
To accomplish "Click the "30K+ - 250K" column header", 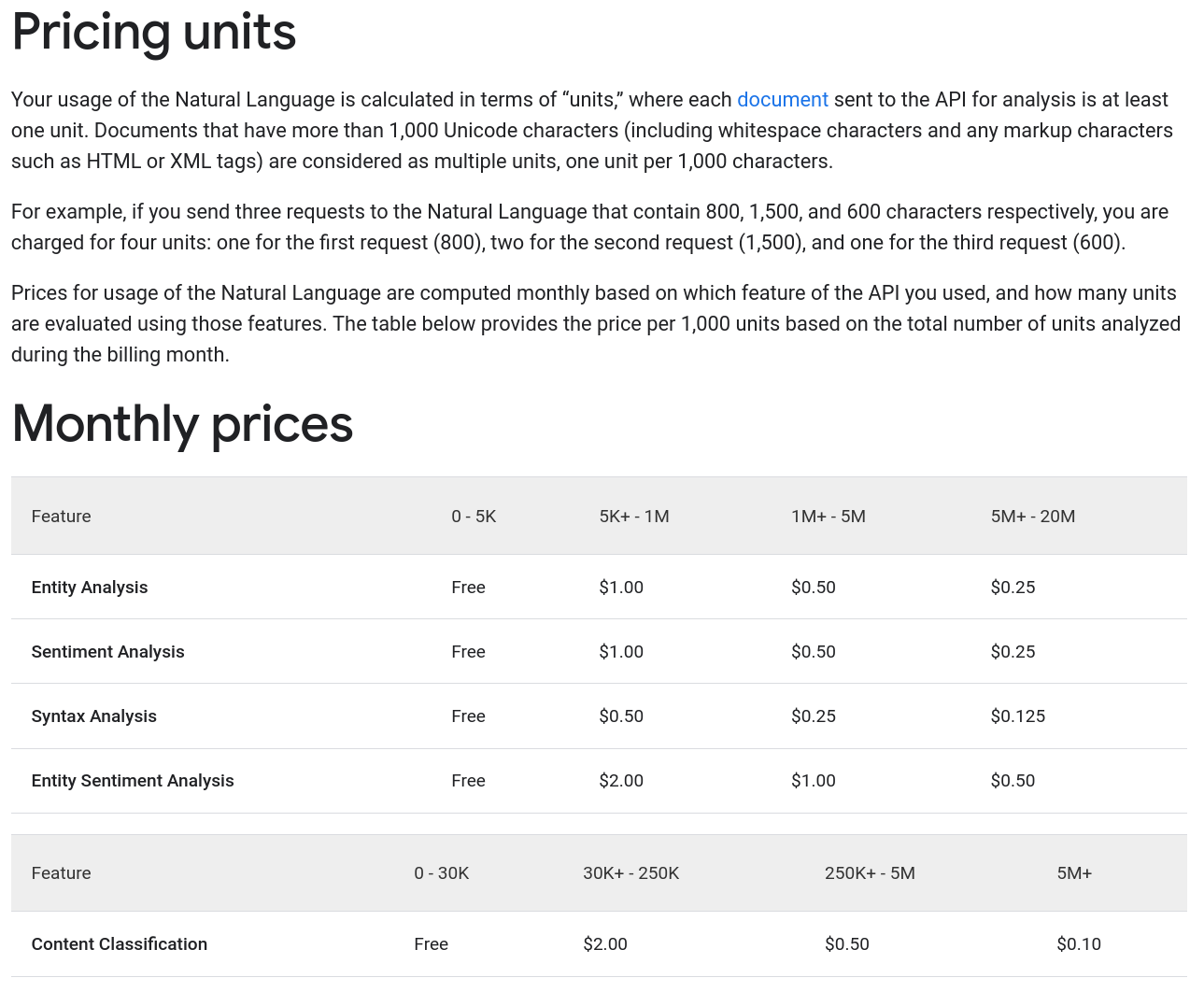I will pyautogui.click(x=630, y=873).
